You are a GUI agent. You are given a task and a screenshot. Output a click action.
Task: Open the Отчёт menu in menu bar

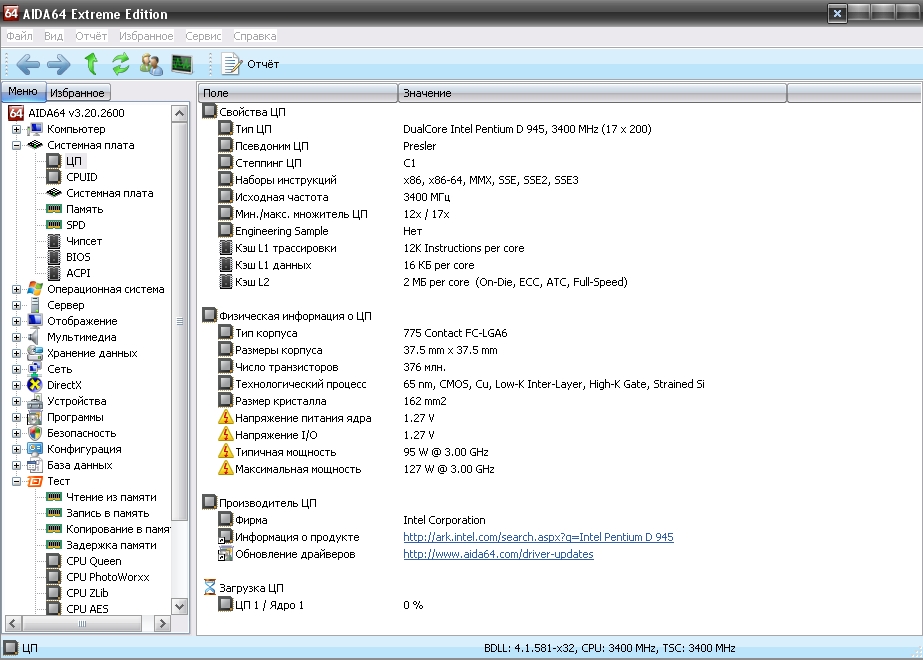(91, 36)
